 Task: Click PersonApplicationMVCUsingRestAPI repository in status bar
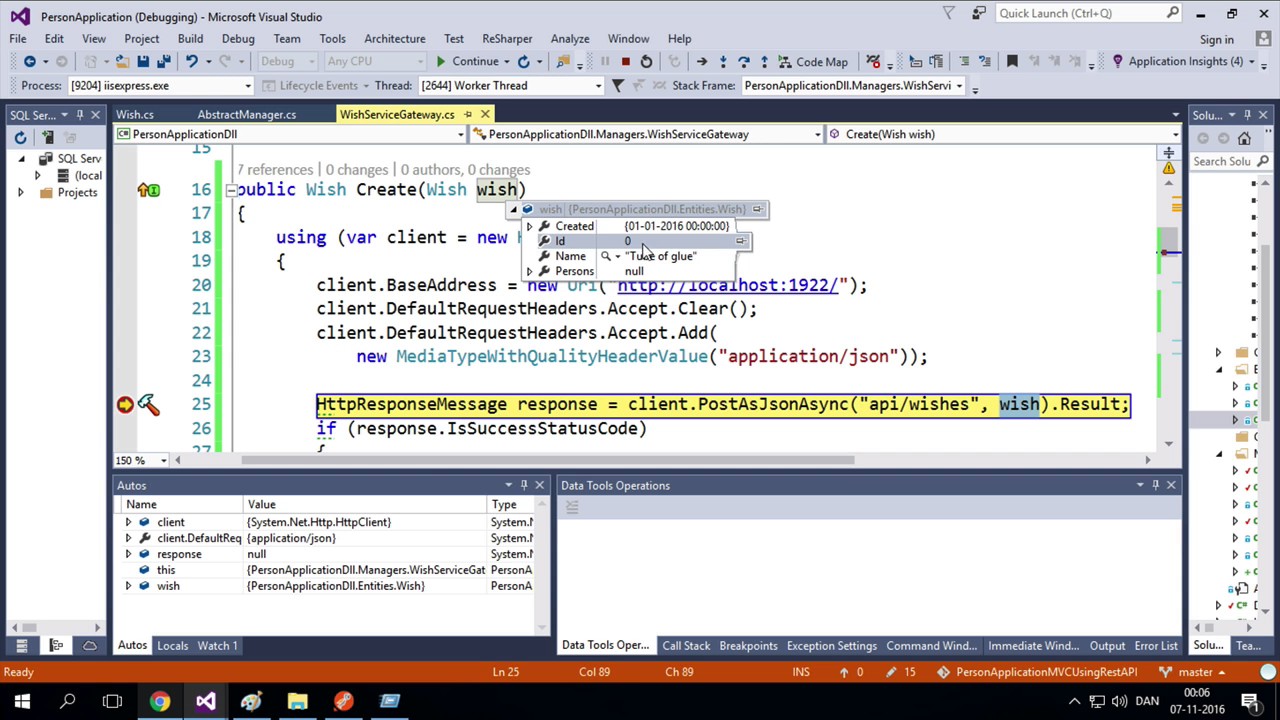pyautogui.click(x=1038, y=672)
